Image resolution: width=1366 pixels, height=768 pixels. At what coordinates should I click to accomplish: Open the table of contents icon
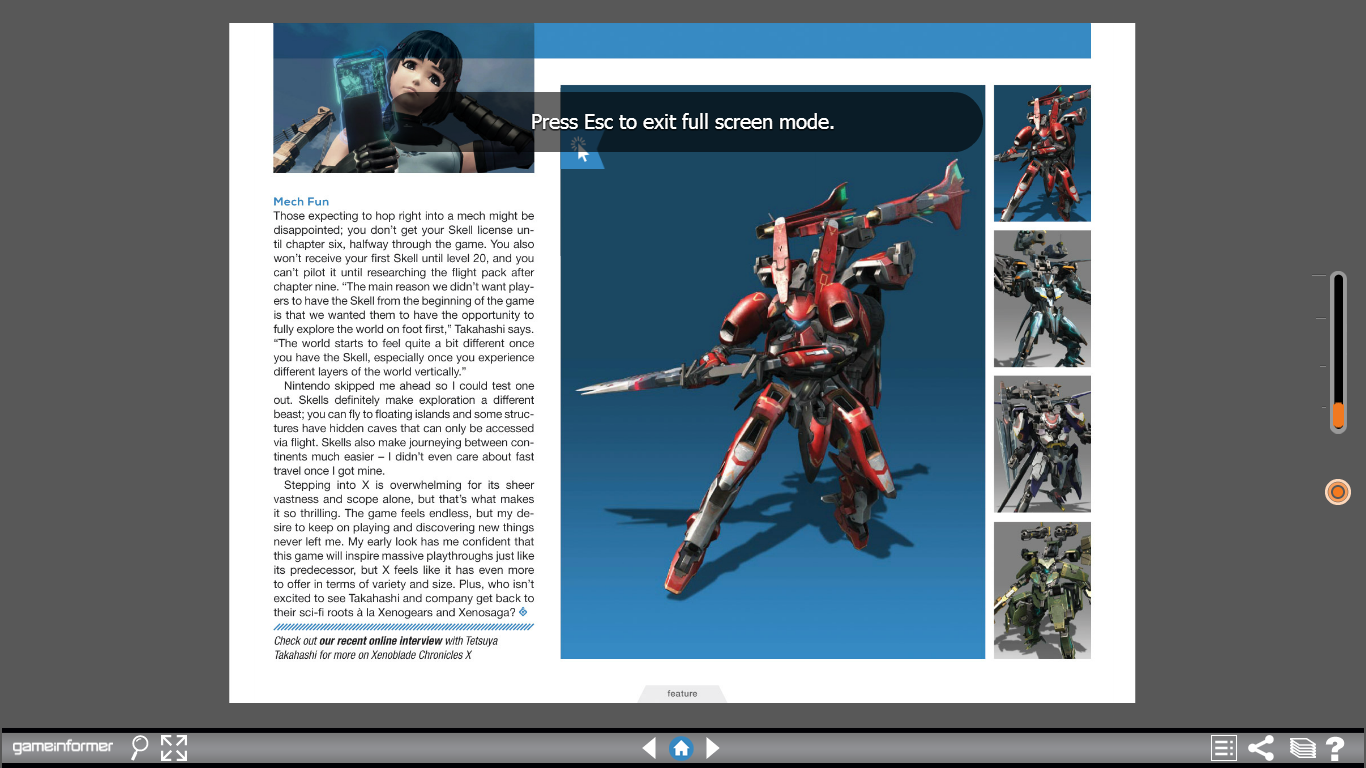tap(1223, 748)
